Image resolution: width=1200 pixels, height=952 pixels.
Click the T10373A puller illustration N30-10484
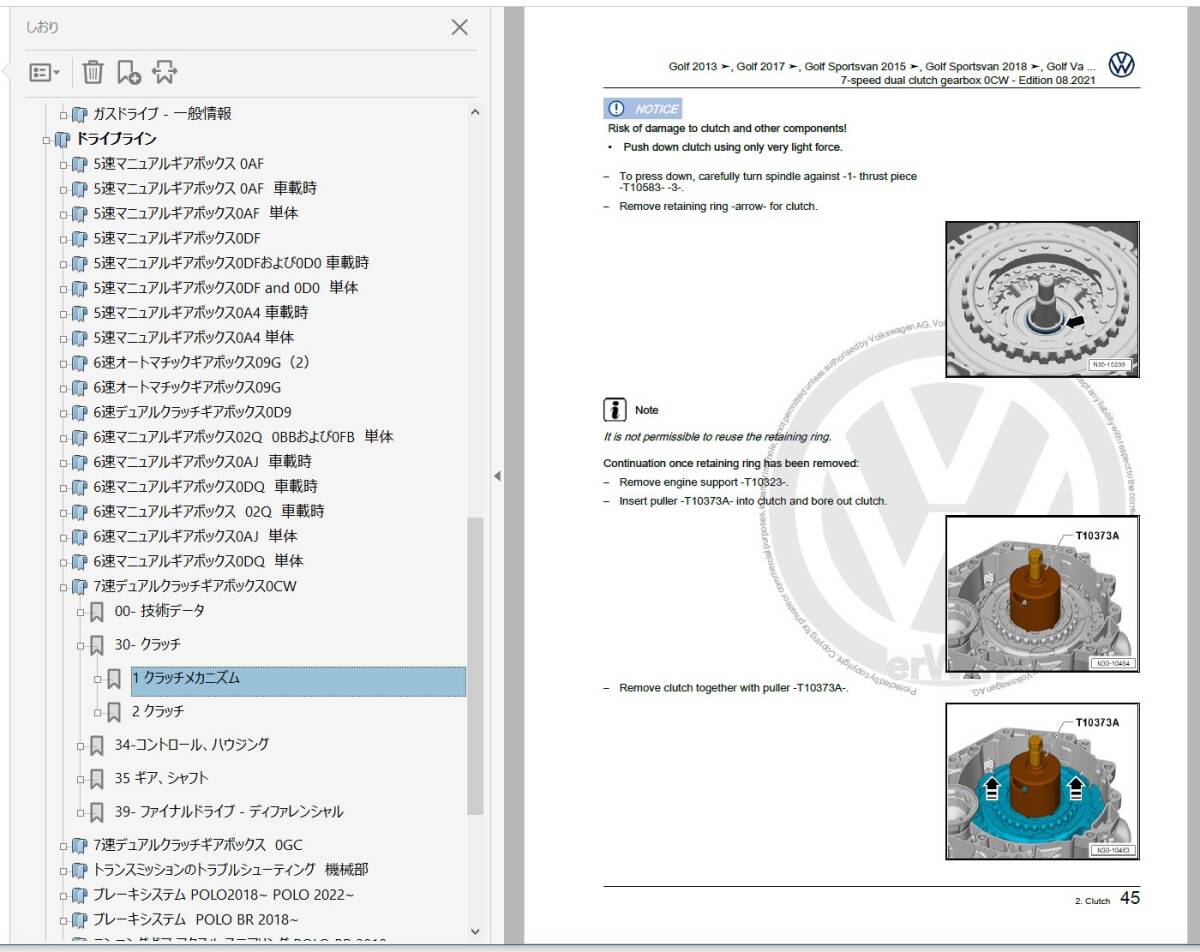pos(1042,596)
